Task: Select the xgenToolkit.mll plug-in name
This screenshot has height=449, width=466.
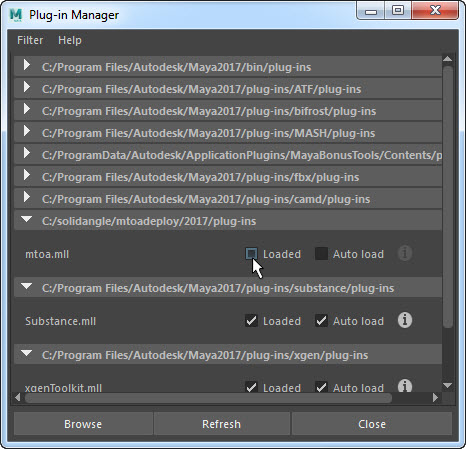Action: pyautogui.click(x=63, y=388)
